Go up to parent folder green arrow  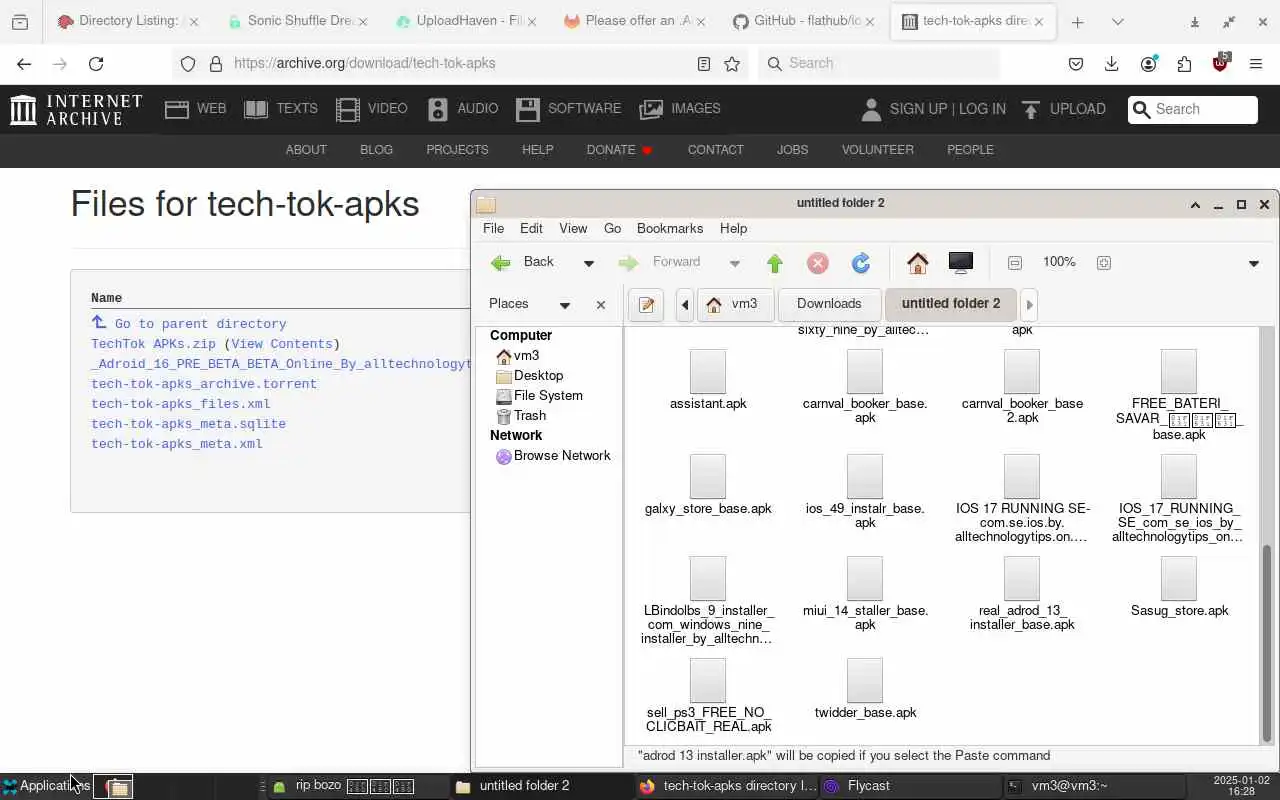click(x=775, y=263)
